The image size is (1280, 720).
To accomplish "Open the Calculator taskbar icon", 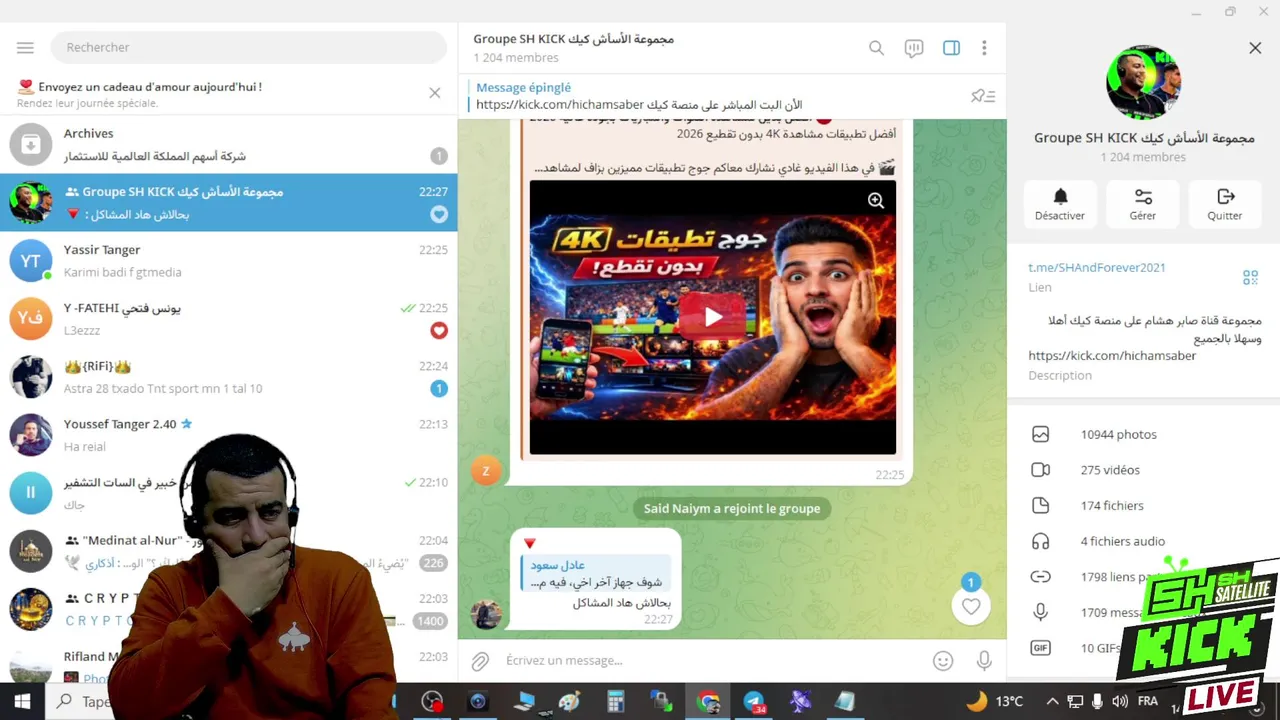I will click(x=615, y=701).
